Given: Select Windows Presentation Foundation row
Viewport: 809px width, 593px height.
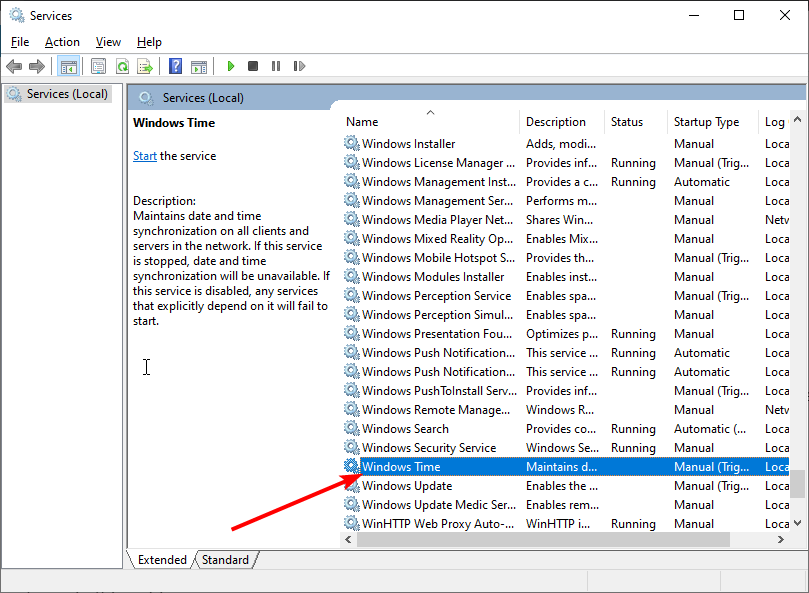Looking at the screenshot, I should 566,333.
